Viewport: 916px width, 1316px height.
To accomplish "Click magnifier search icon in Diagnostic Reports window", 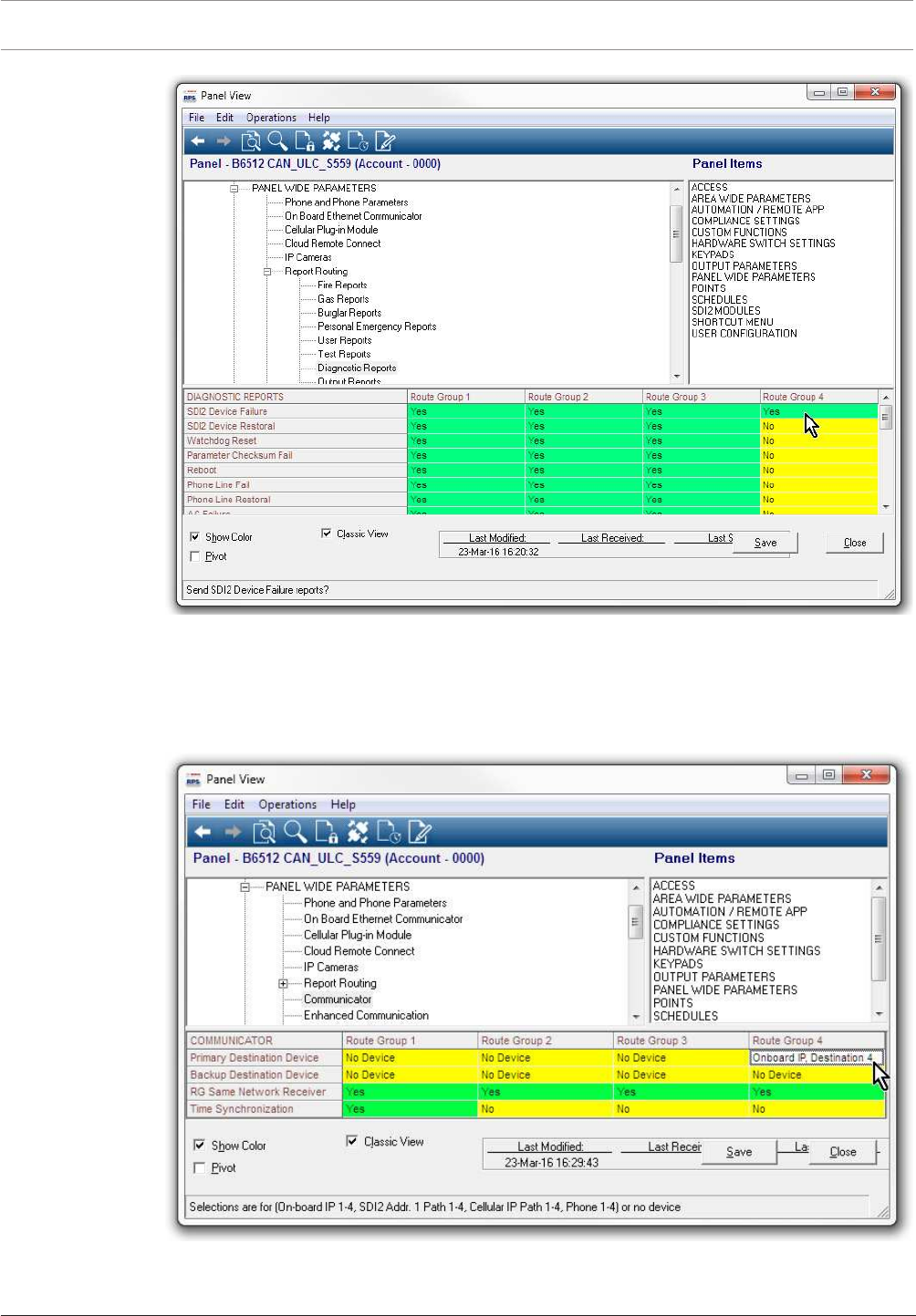I will click(277, 140).
